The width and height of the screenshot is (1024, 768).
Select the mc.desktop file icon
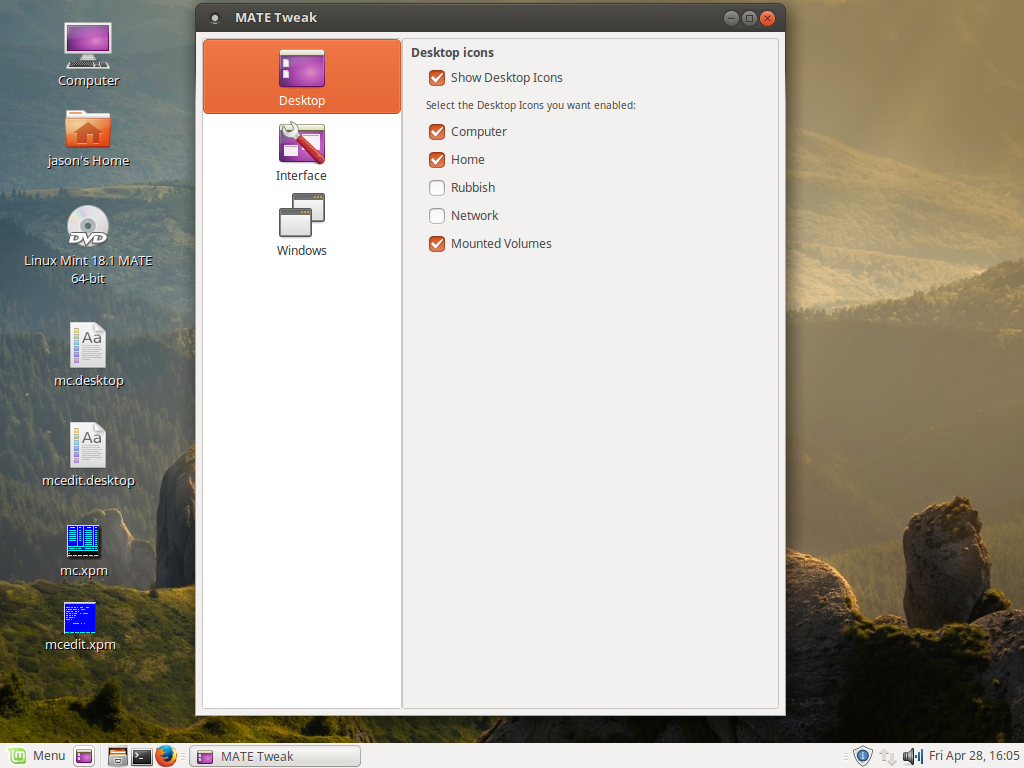tap(88, 355)
